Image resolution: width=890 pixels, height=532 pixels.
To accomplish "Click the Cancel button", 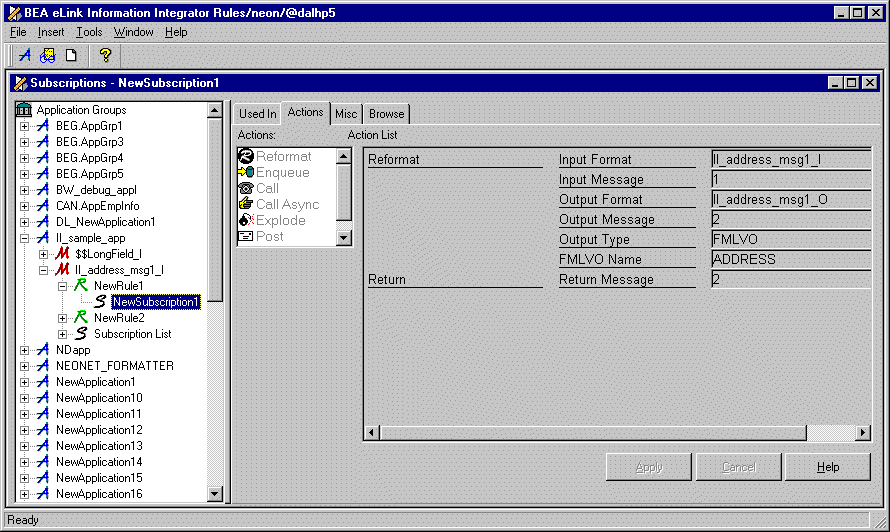I will click(x=738, y=467).
